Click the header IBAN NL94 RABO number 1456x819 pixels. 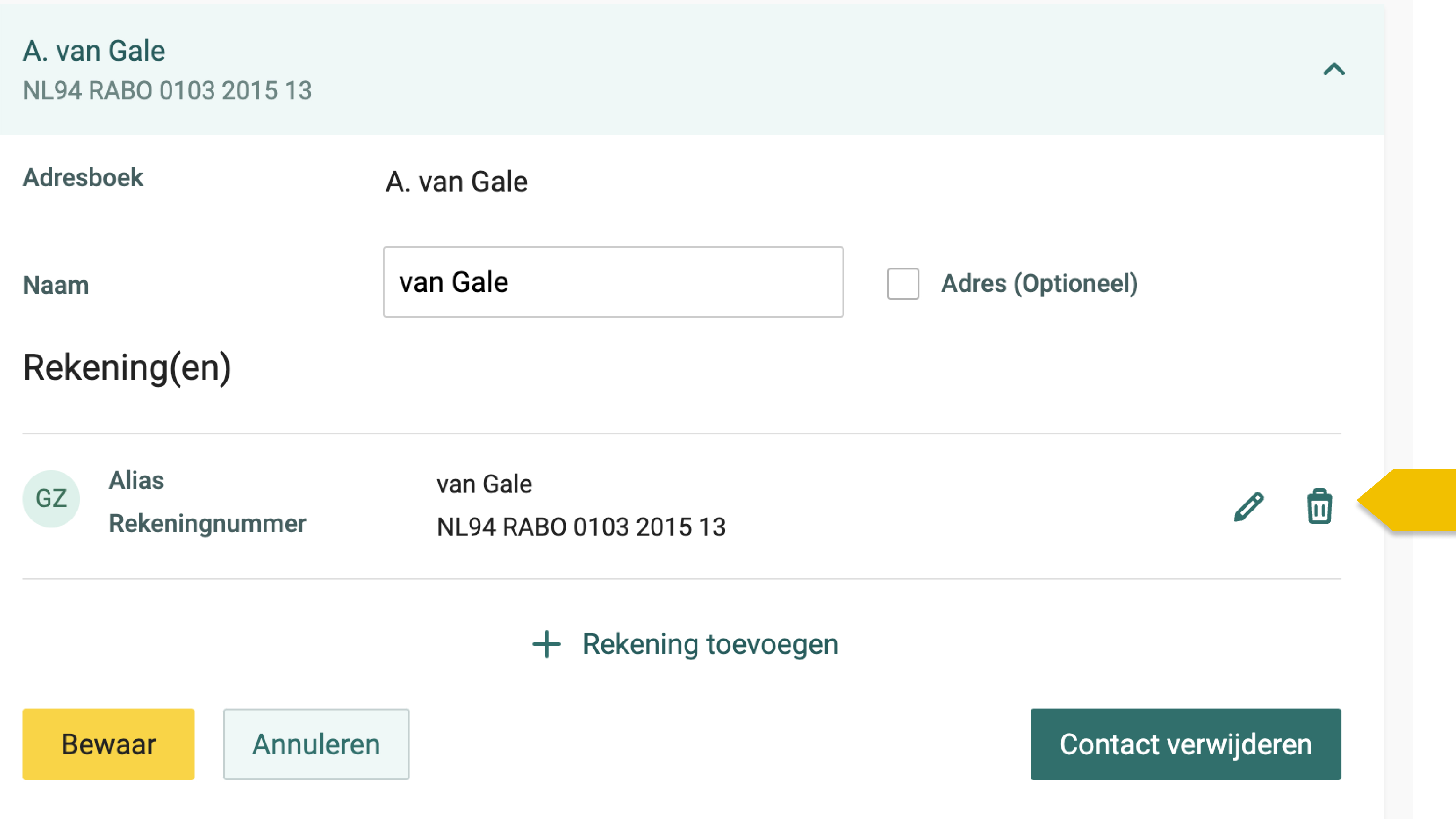pyautogui.click(x=167, y=90)
